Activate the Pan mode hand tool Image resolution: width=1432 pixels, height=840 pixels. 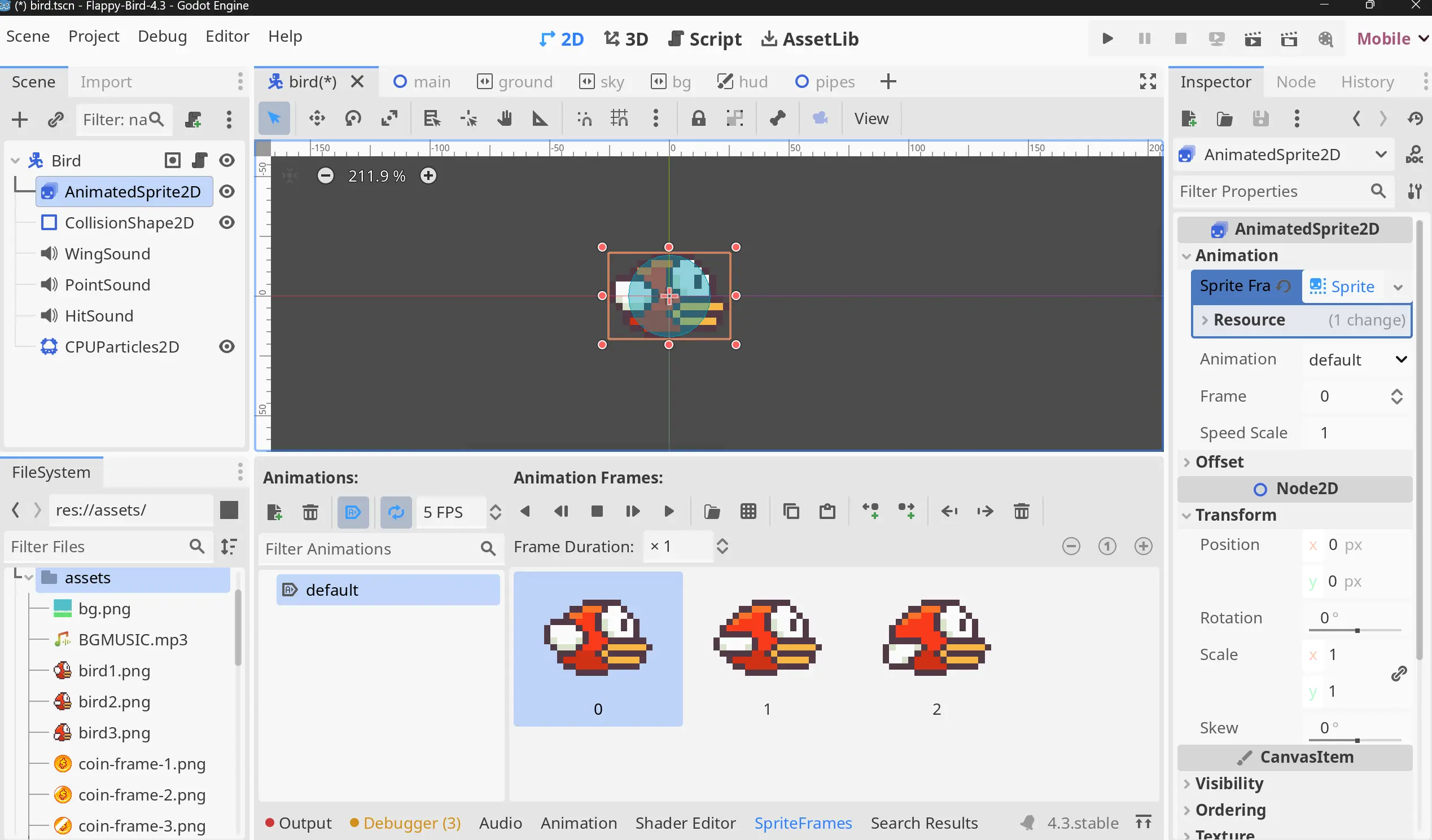[504, 118]
